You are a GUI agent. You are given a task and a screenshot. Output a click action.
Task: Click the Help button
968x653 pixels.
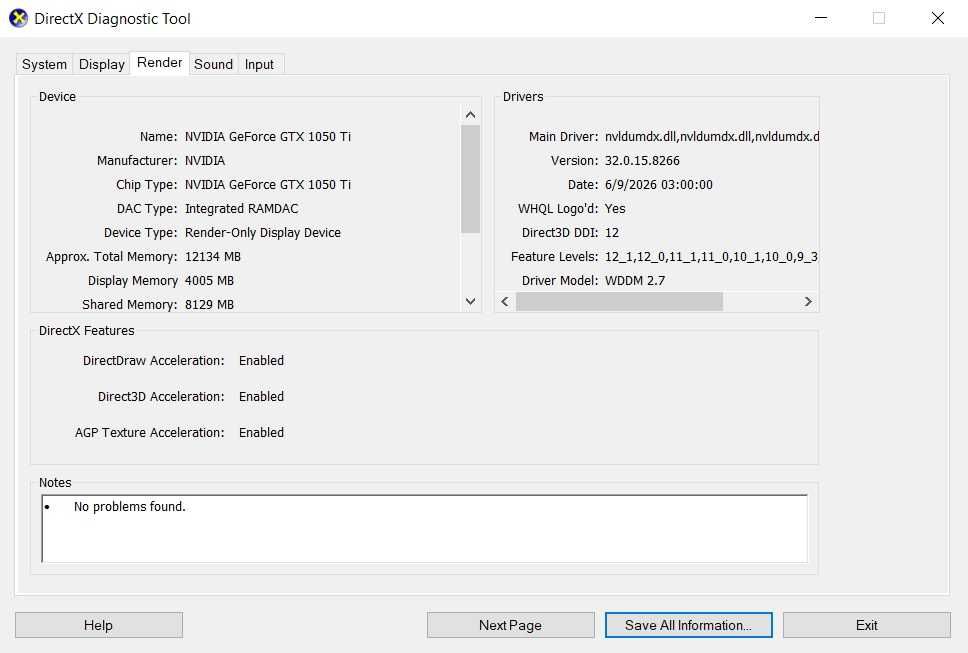click(x=99, y=625)
